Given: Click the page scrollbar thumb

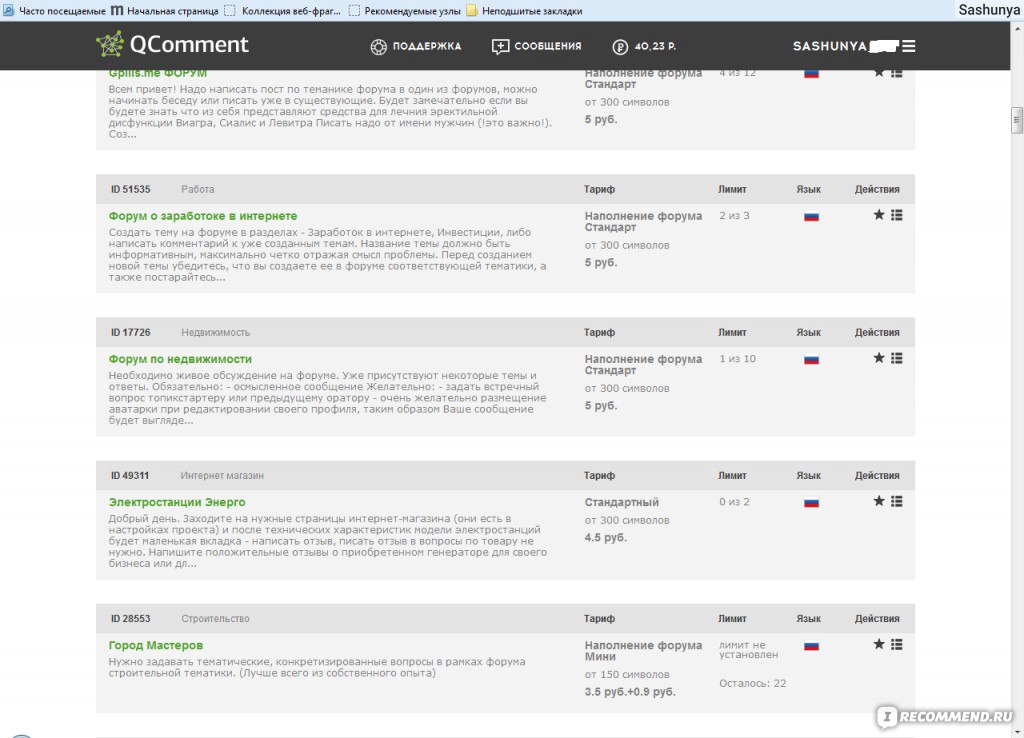Looking at the screenshot, I should tap(1017, 121).
